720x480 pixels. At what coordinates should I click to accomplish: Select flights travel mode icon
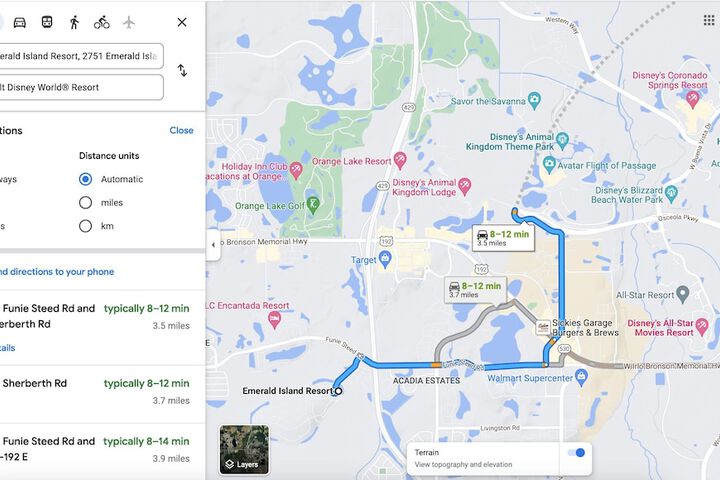click(x=129, y=22)
